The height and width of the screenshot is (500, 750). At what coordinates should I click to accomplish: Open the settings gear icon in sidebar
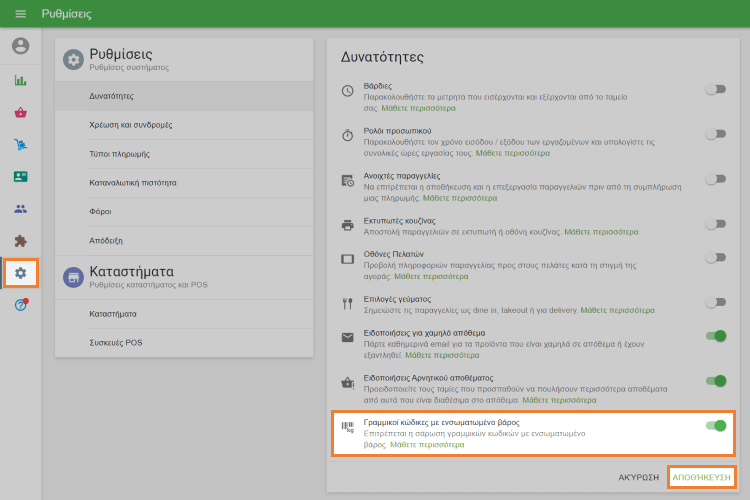[x=20, y=273]
